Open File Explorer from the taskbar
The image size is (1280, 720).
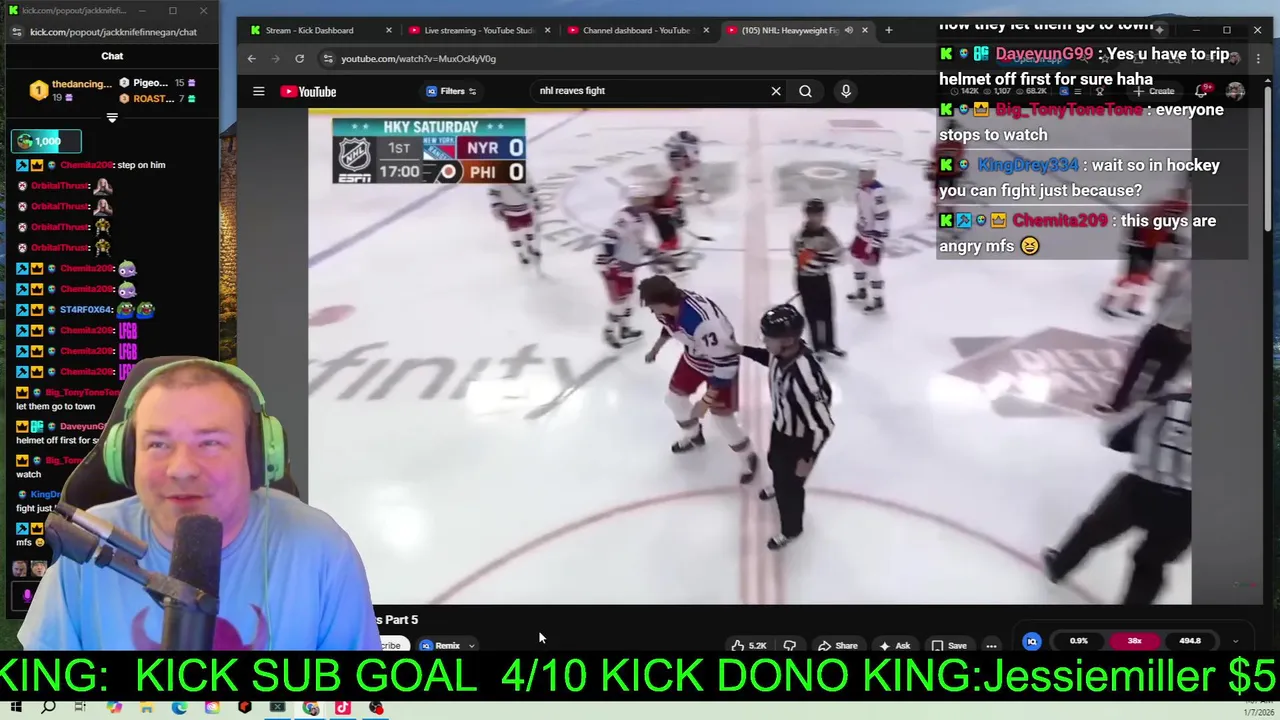tap(147, 708)
